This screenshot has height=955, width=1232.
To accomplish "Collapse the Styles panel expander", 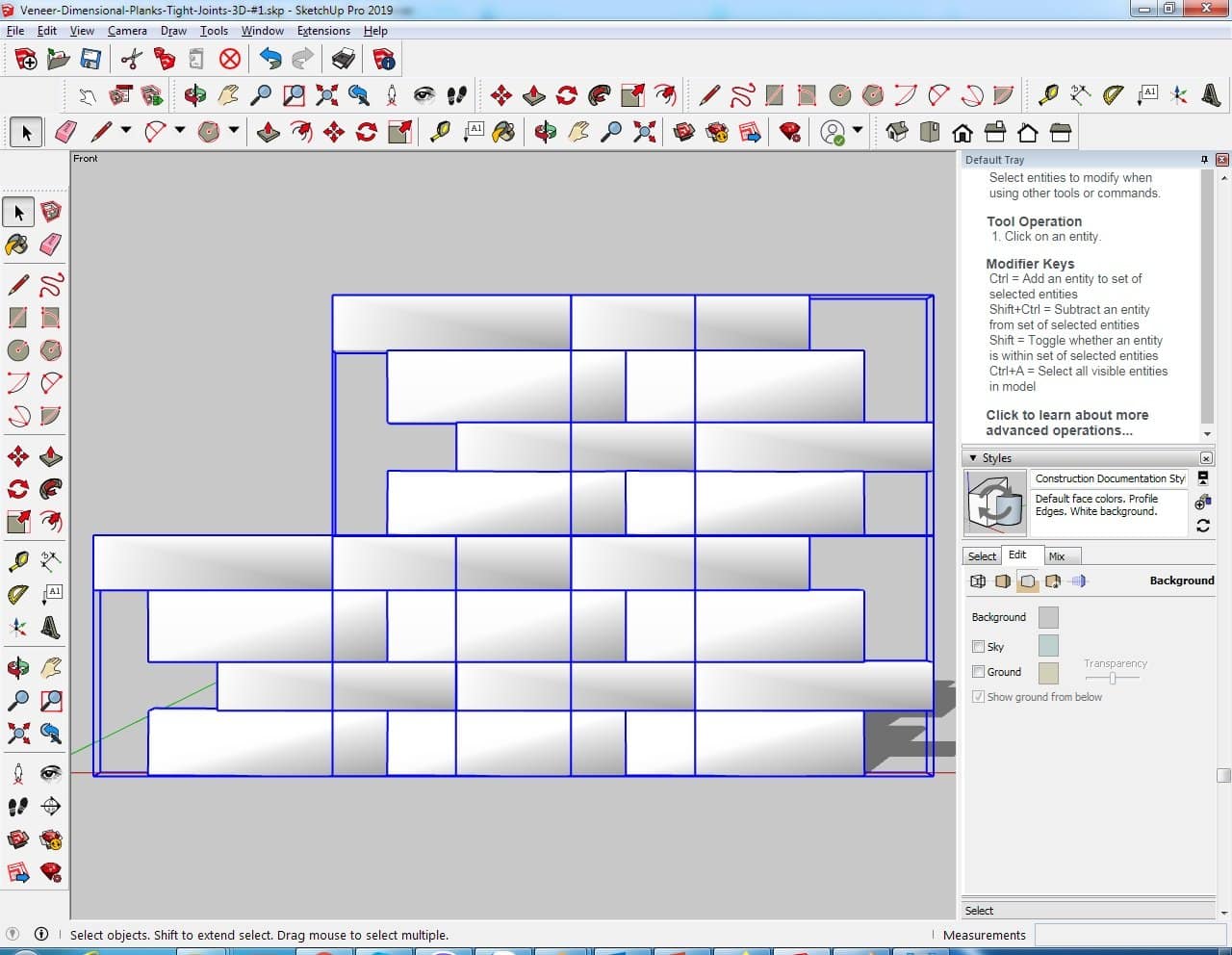I will pos(973,458).
